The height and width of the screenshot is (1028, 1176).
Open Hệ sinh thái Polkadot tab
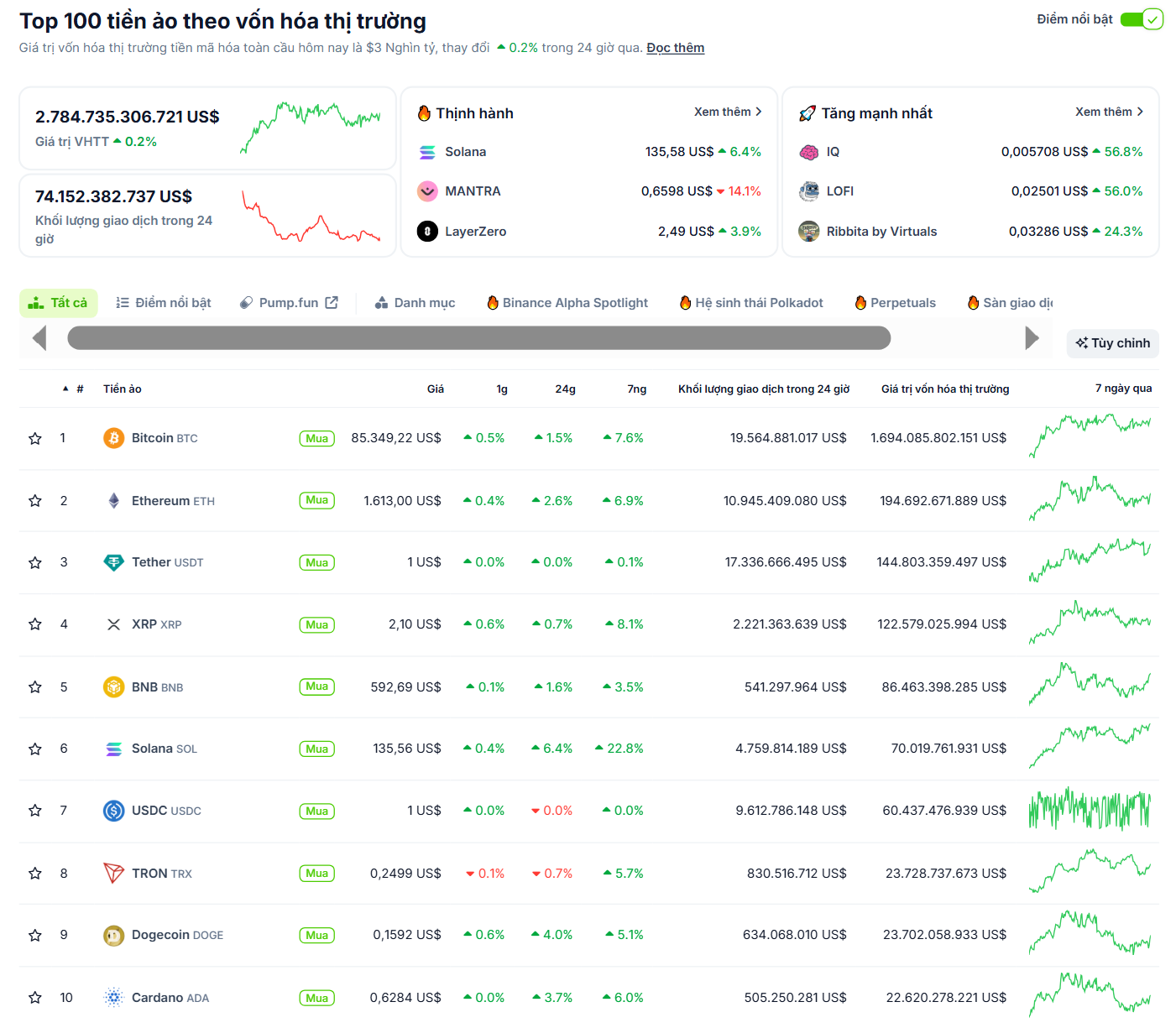tap(751, 303)
